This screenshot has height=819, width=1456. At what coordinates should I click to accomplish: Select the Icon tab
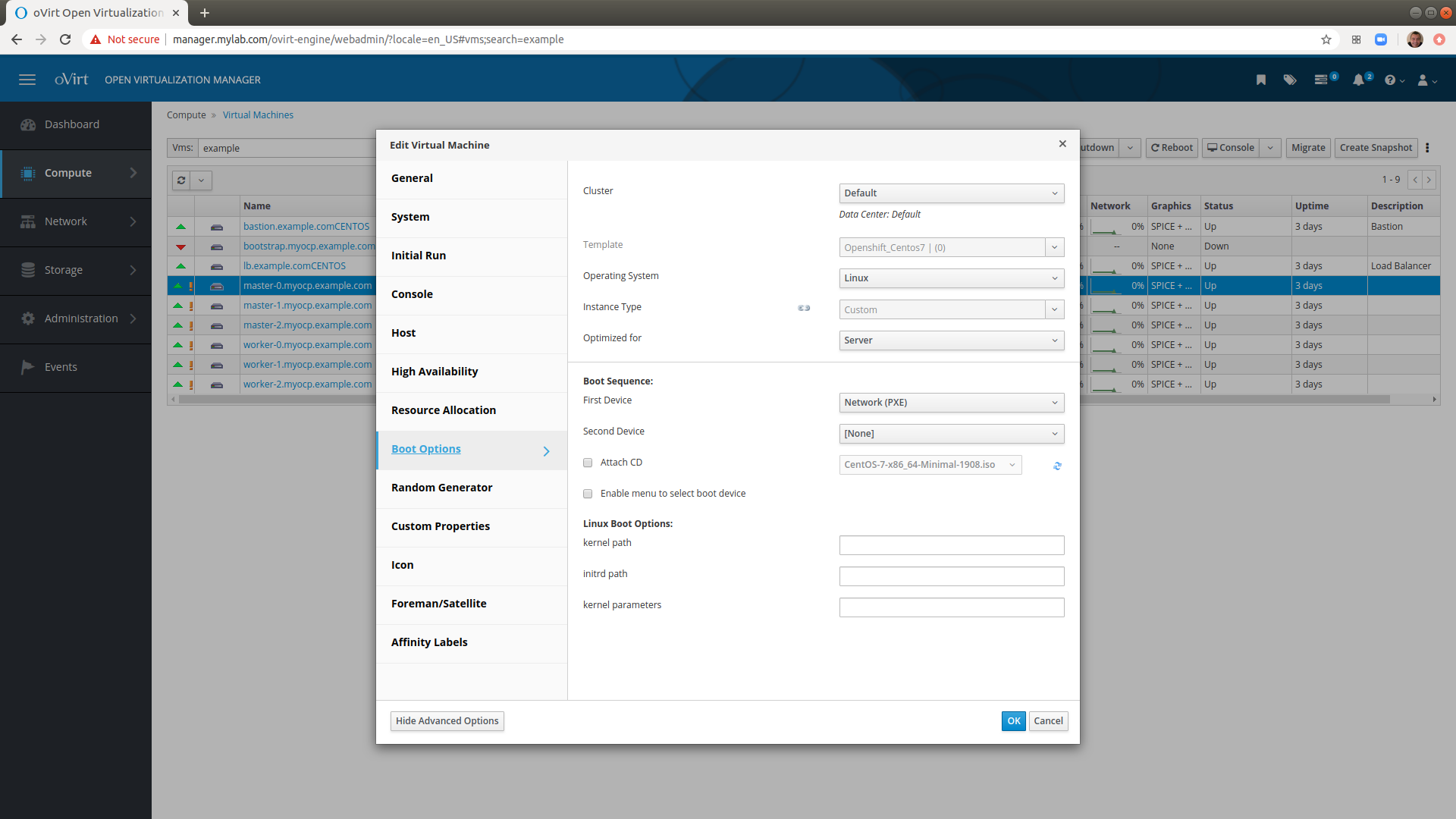coord(472,566)
